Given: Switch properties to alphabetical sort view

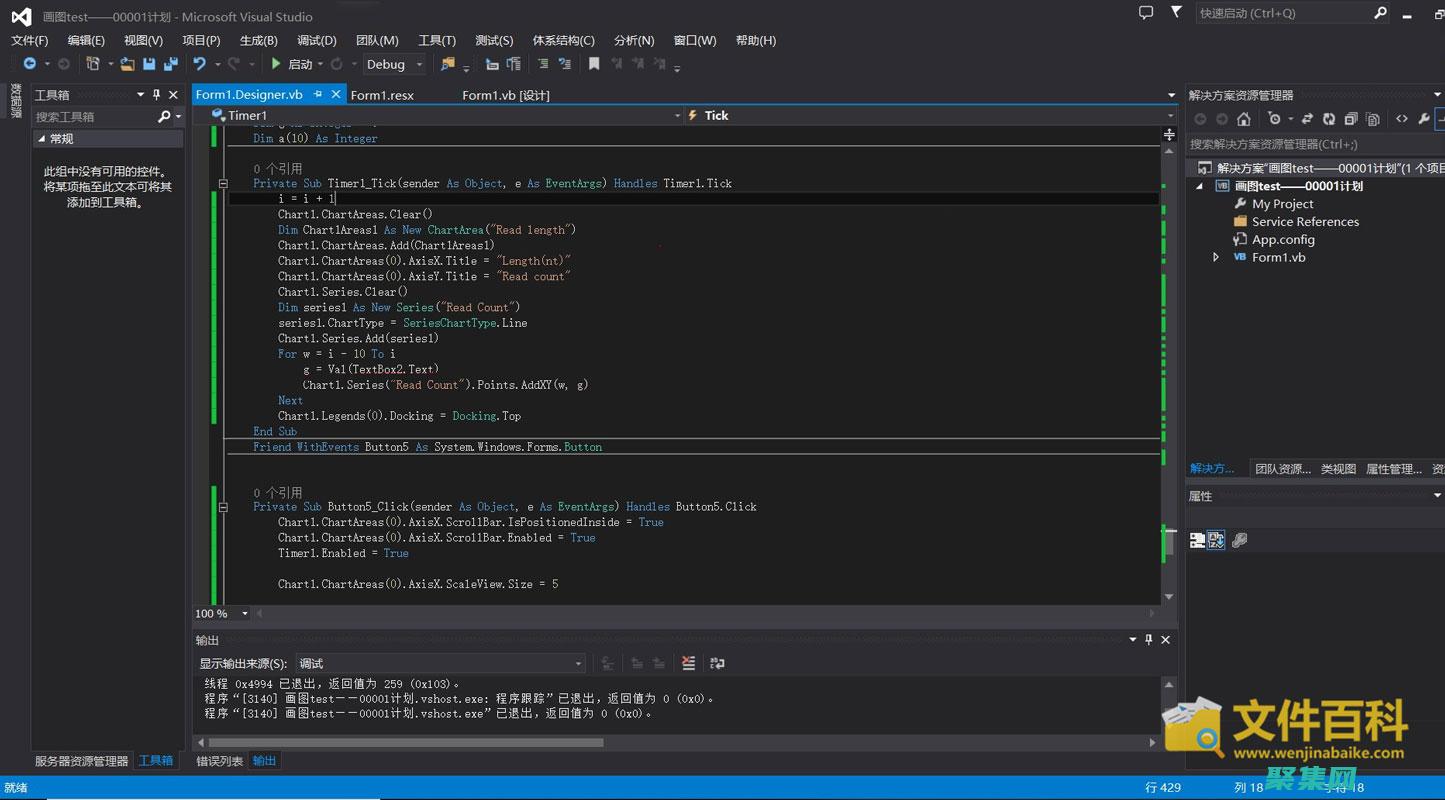Looking at the screenshot, I should [x=1216, y=540].
